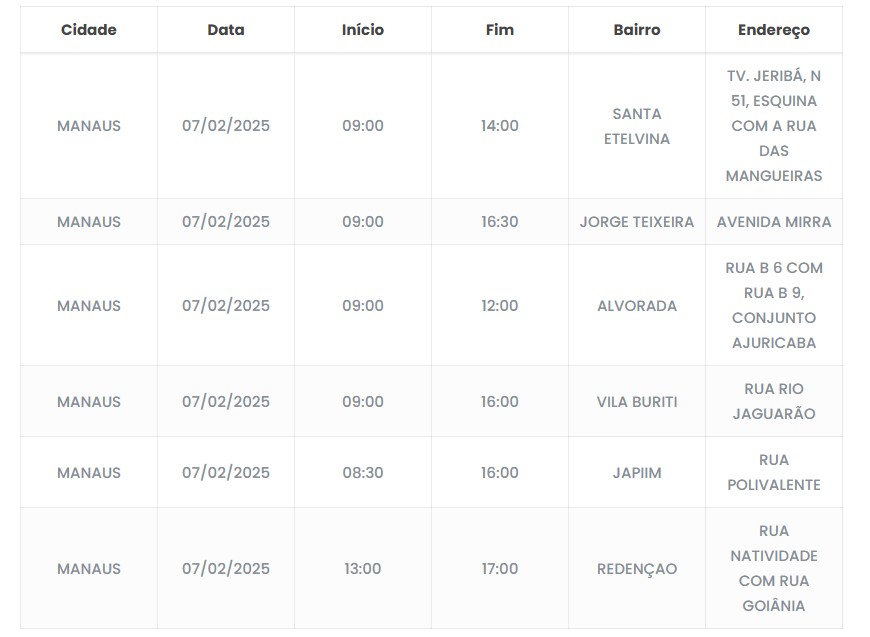Click the JORGE TEIXEIRA bairro cell
870x637 pixels.
point(637,222)
